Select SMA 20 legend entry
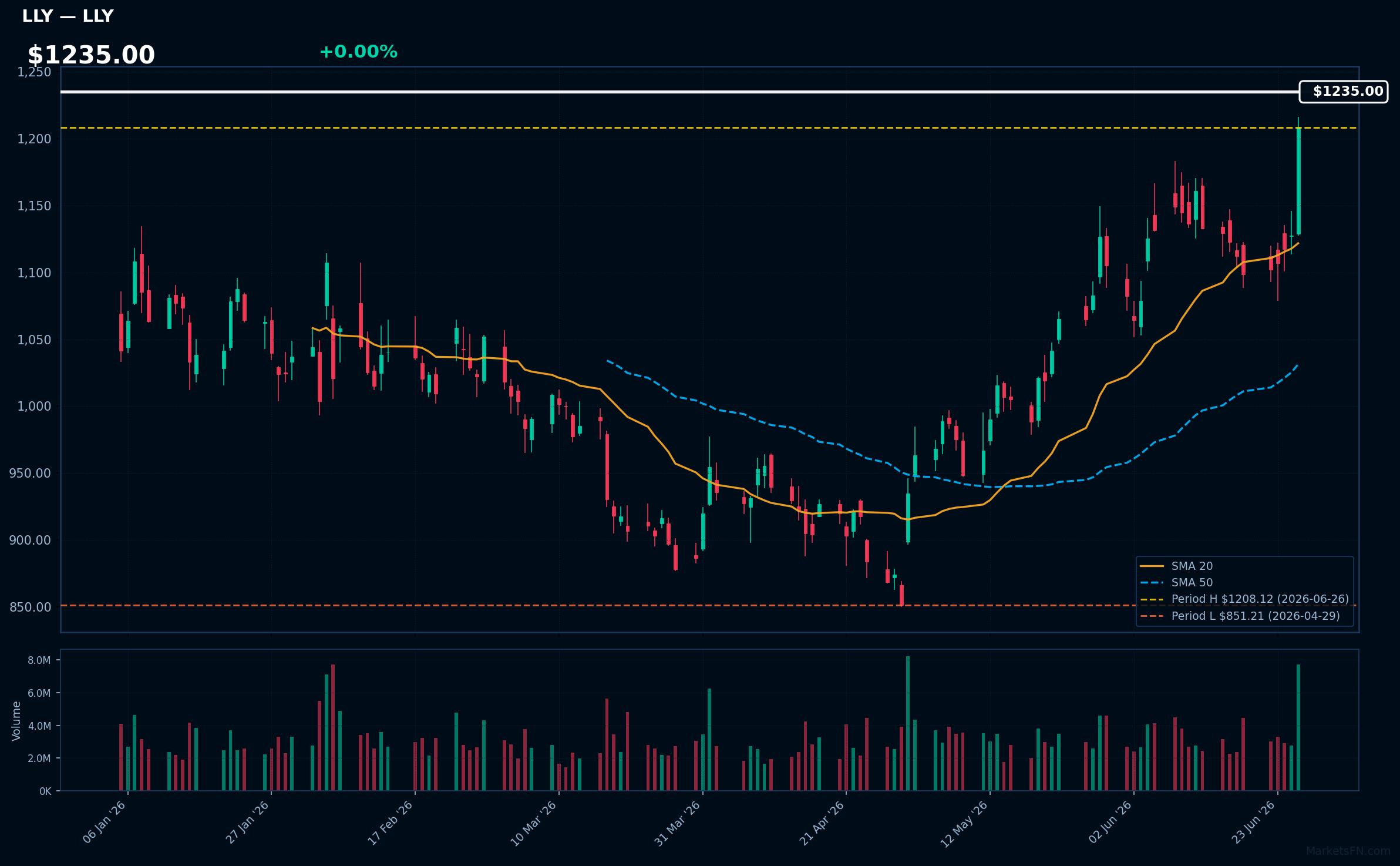This screenshot has height=866, width=1400. click(x=1176, y=566)
